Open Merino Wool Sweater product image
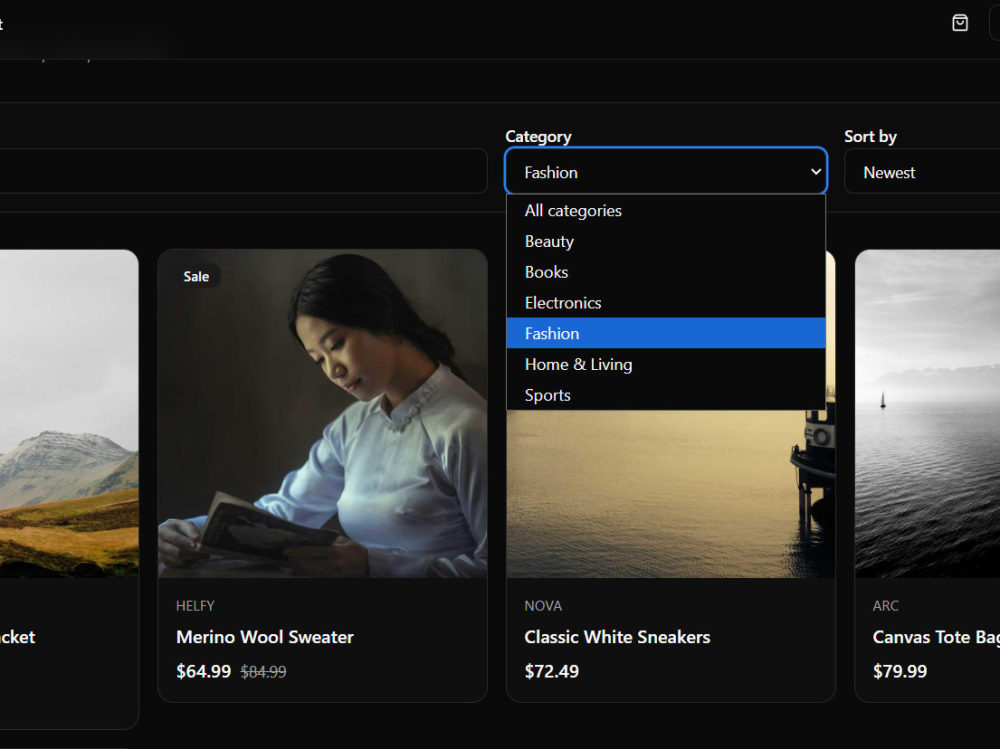This screenshot has width=1000, height=749. (x=323, y=413)
